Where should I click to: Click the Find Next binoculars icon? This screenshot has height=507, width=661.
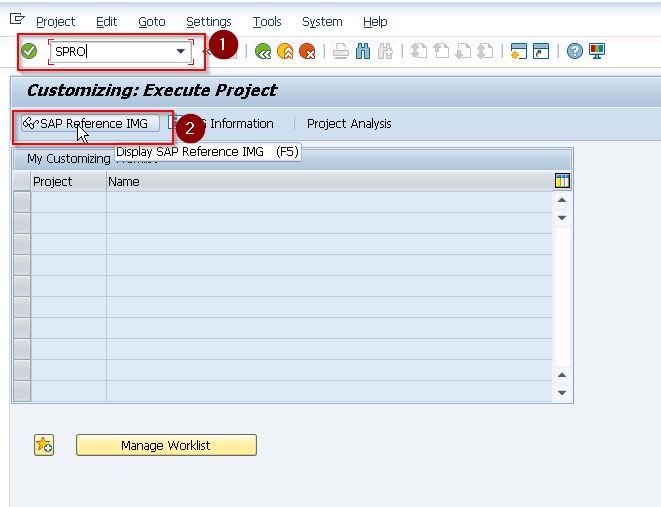pos(385,51)
